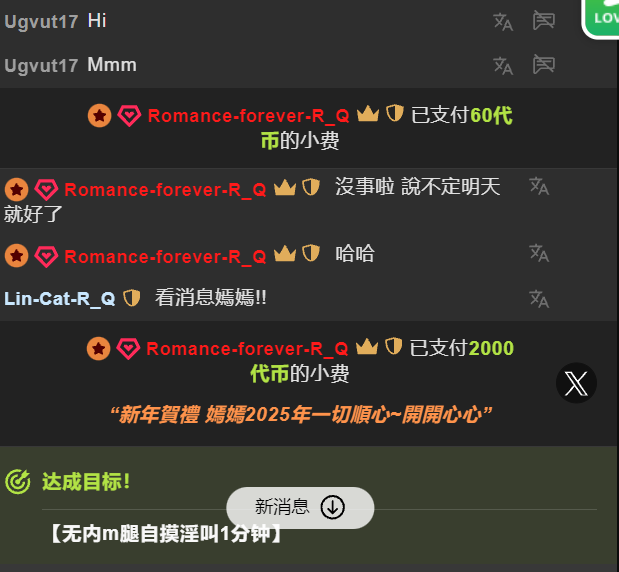The height and width of the screenshot is (572, 619).
Task: Select the 无内m腿自摸淫叫1分钟 goal text
Action: [166, 534]
